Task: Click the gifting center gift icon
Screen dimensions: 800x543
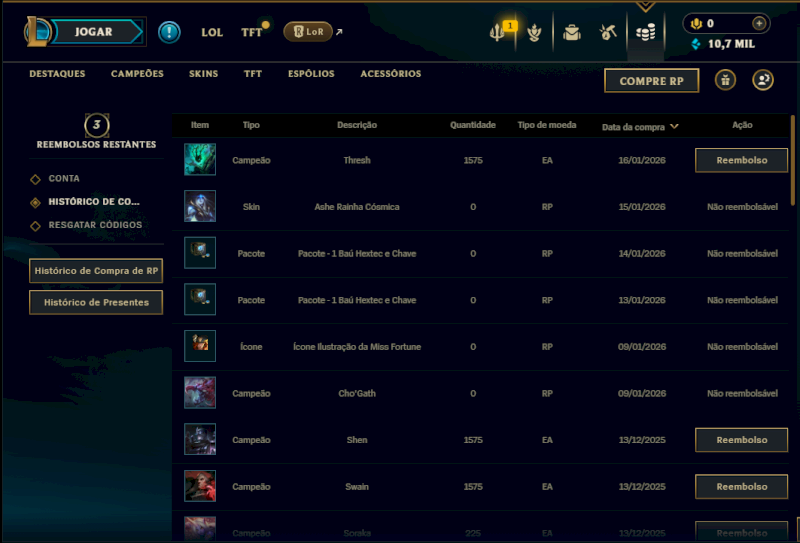Action: pyautogui.click(x=725, y=80)
